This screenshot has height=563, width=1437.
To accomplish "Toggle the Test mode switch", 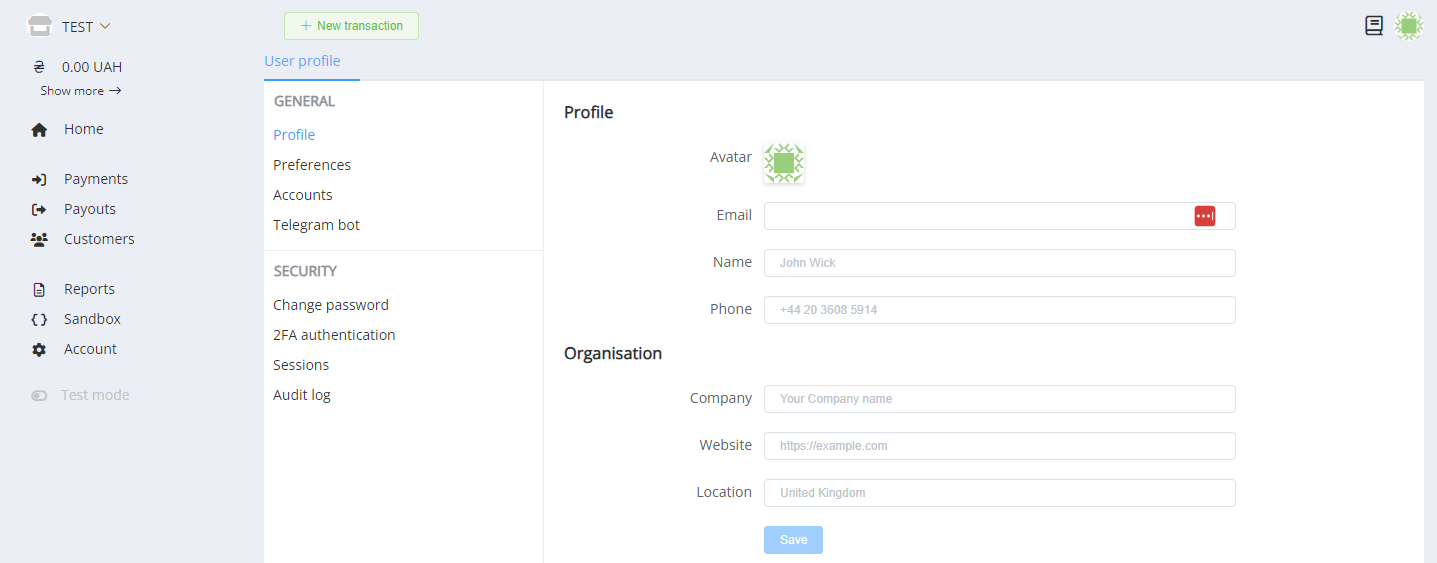I will (39, 396).
